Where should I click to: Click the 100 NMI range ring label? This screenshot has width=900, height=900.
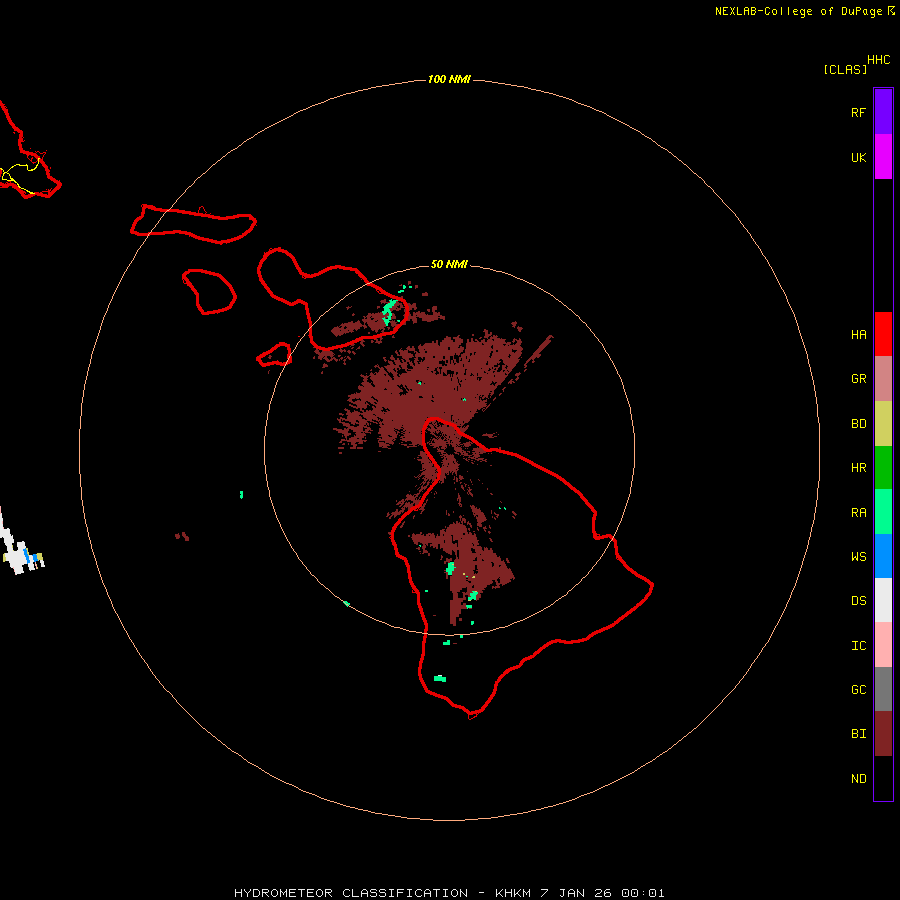click(x=449, y=79)
